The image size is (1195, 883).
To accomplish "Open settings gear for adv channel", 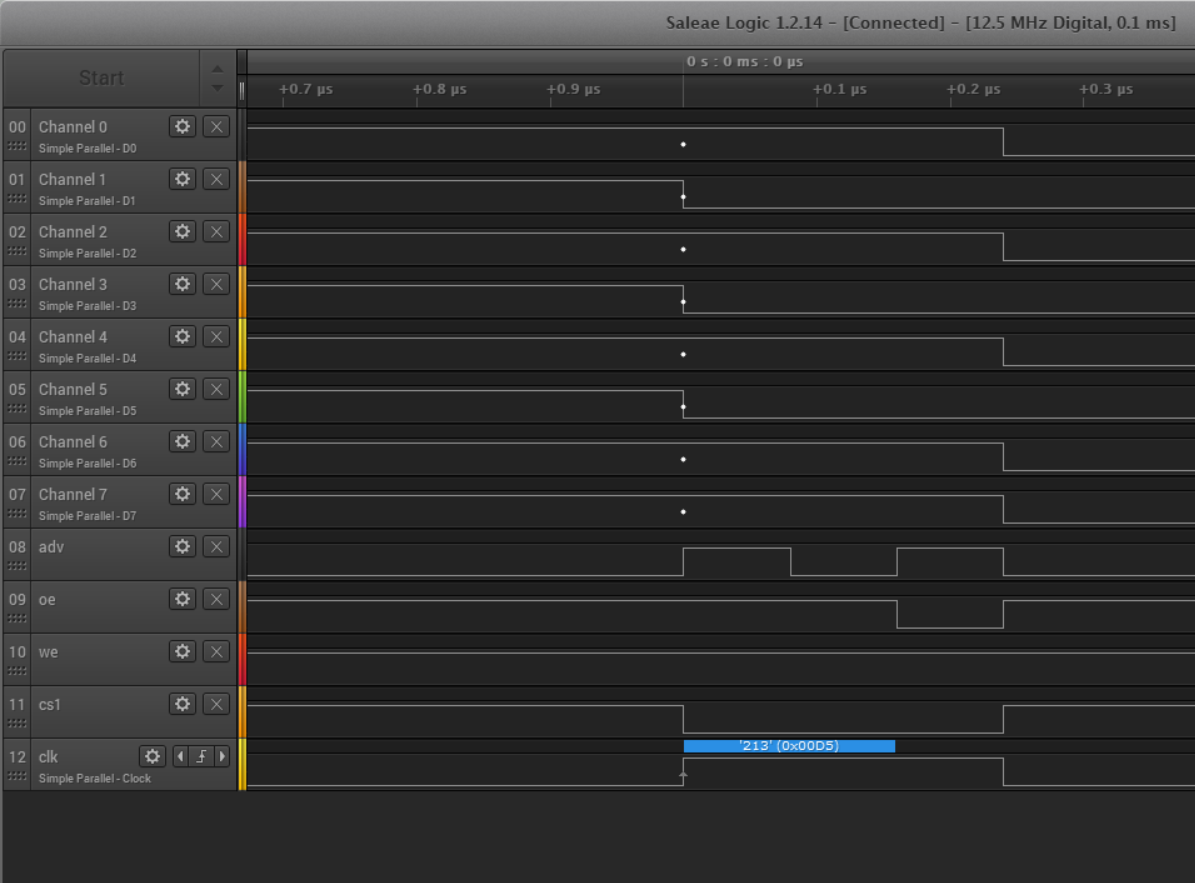I will pyautogui.click(x=182, y=547).
